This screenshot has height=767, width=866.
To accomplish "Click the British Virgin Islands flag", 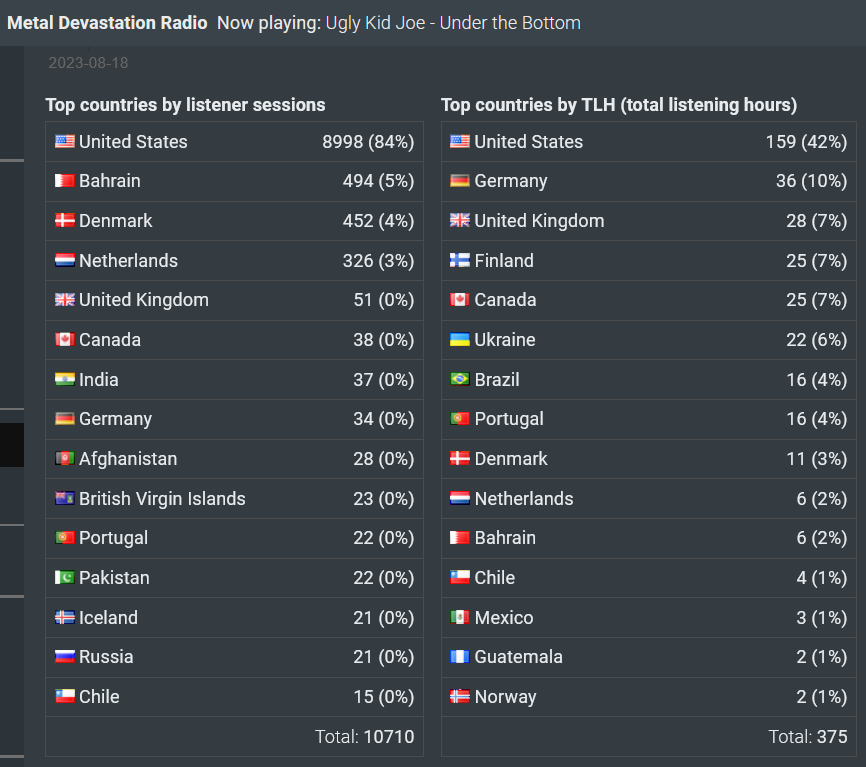I will click(x=65, y=498).
